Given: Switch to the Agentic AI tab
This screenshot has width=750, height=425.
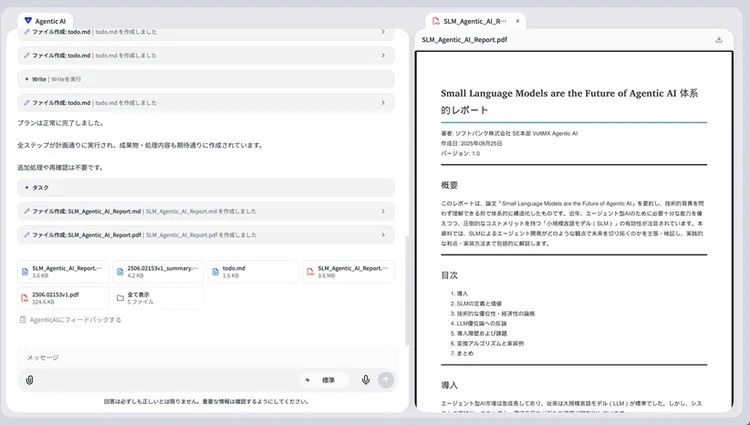Looking at the screenshot, I should point(45,21).
